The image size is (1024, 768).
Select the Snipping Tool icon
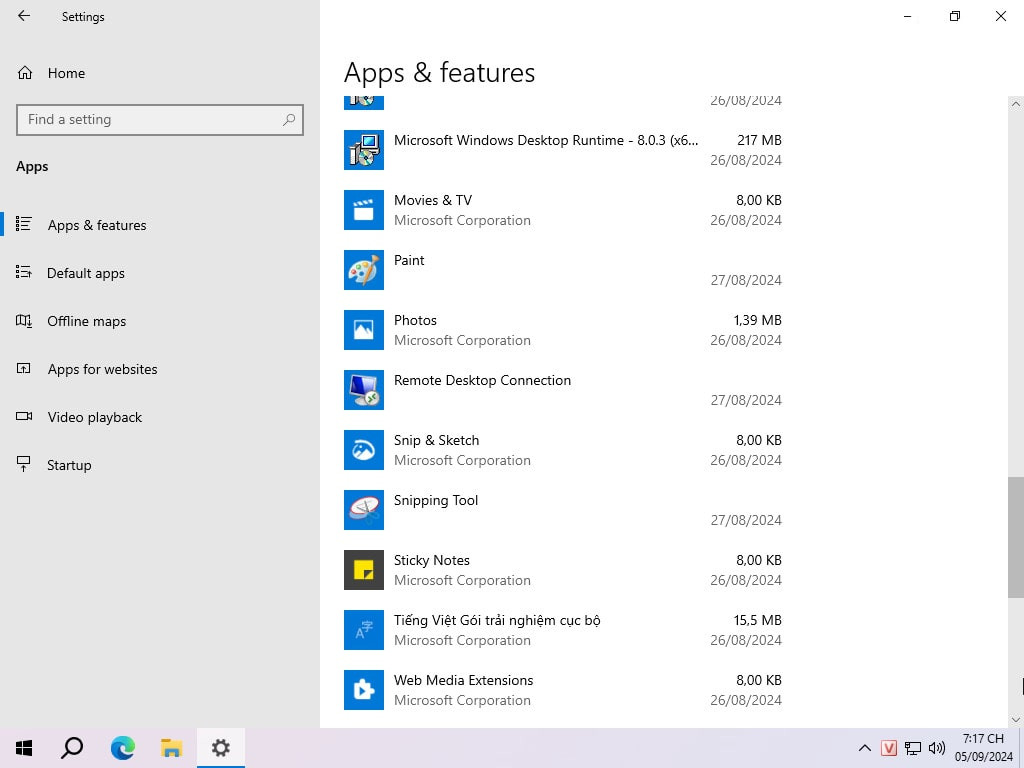363,510
